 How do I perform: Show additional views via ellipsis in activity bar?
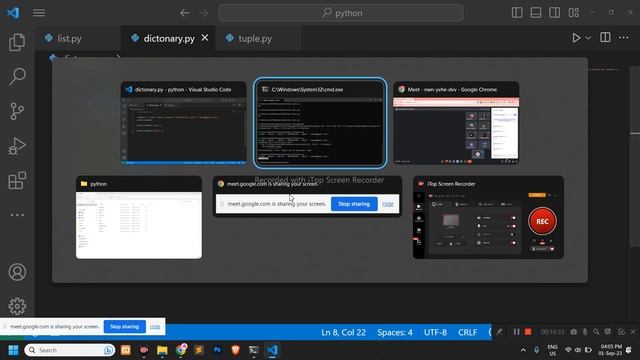17,215
